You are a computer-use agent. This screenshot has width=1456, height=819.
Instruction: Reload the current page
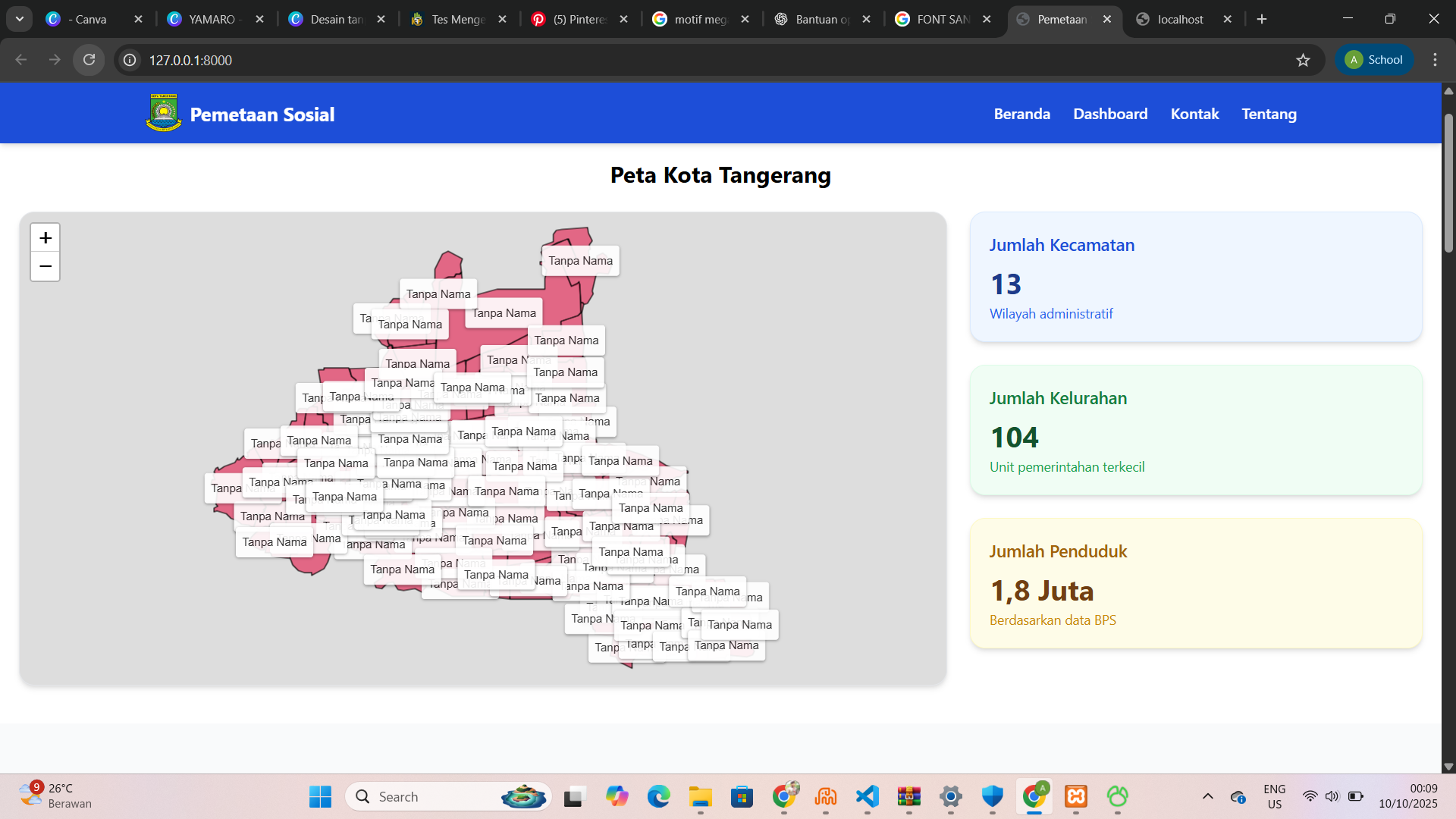point(89,60)
